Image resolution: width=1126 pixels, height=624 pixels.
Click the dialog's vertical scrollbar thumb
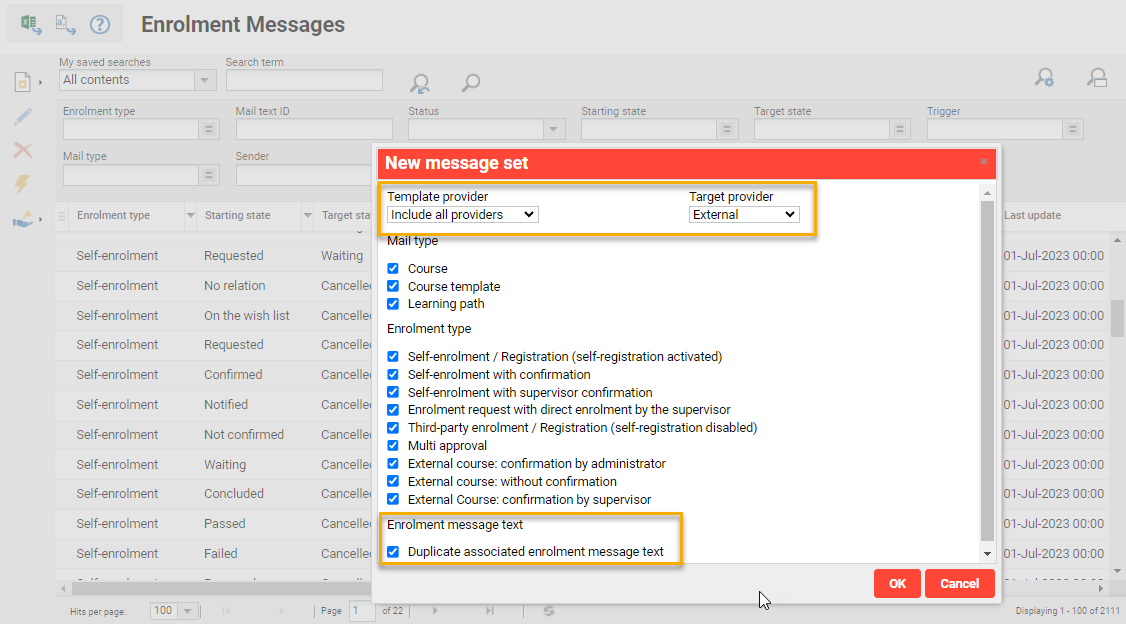(988, 370)
